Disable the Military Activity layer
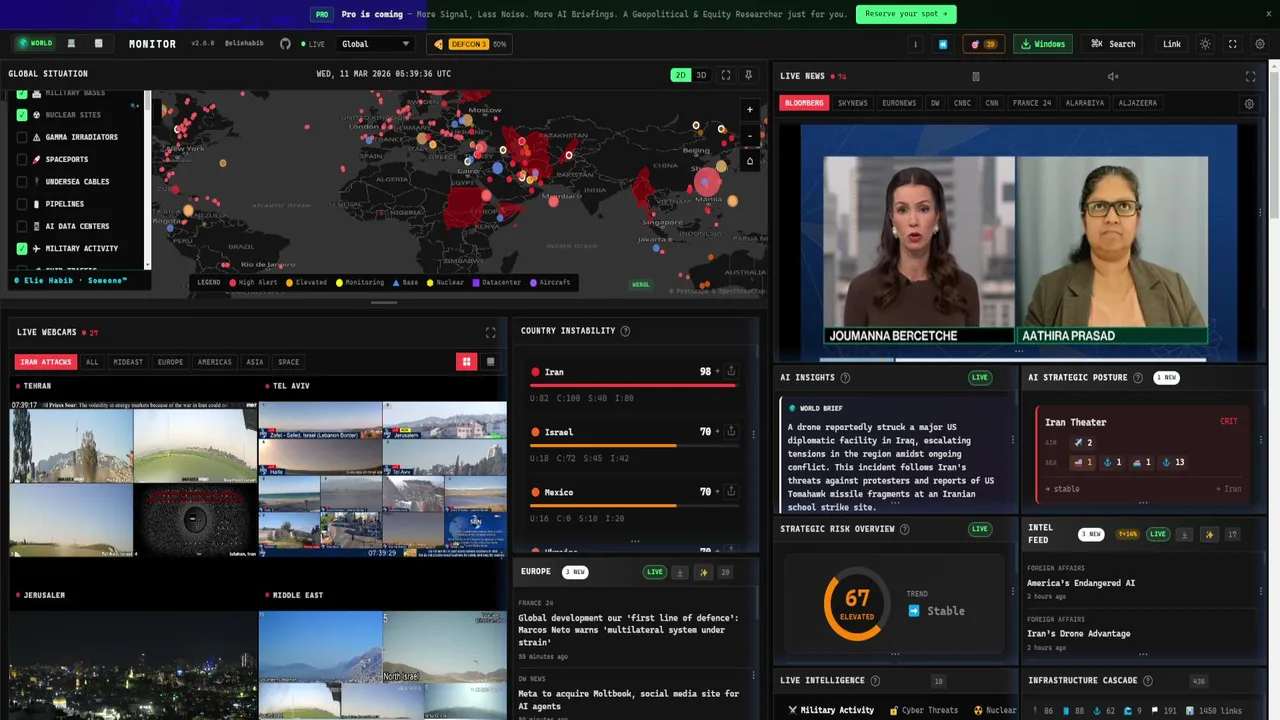Viewport: 1280px width, 720px height. coord(22,248)
